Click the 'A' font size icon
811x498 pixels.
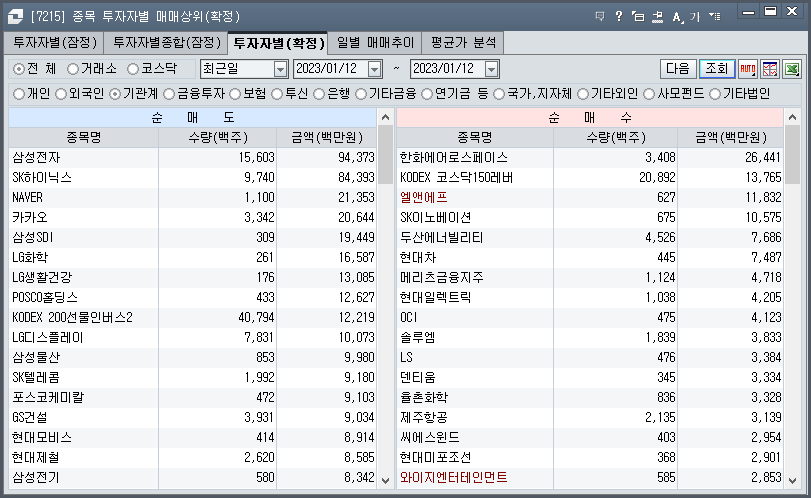coord(677,17)
